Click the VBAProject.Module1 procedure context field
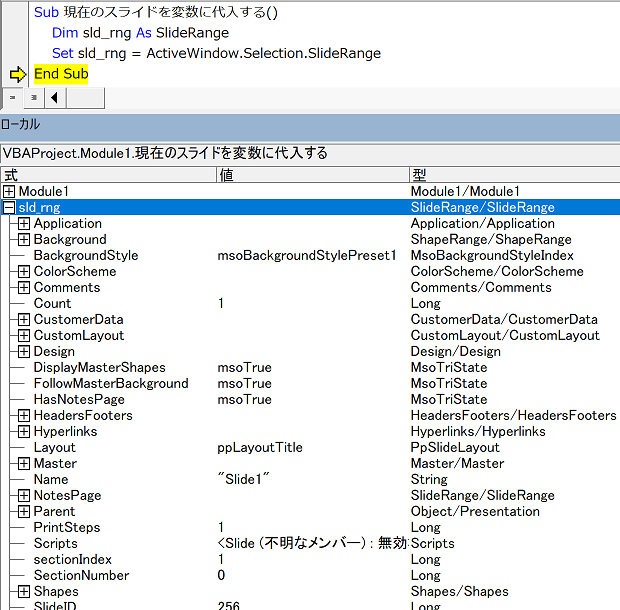The height and width of the screenshot is (610, 620). pyautogui.click(x=310, y=153)
